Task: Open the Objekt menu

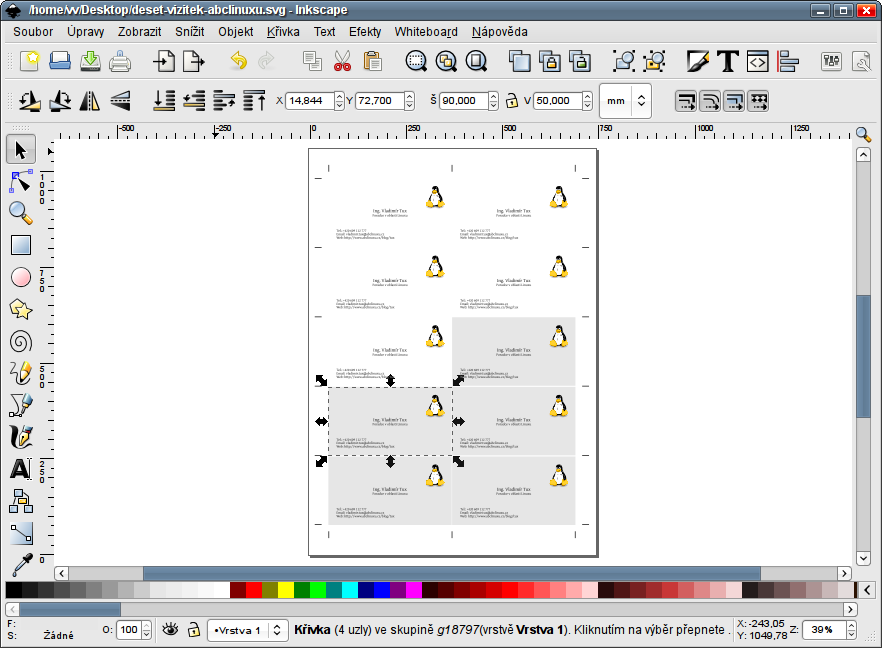Action: (x=236, y=32)
